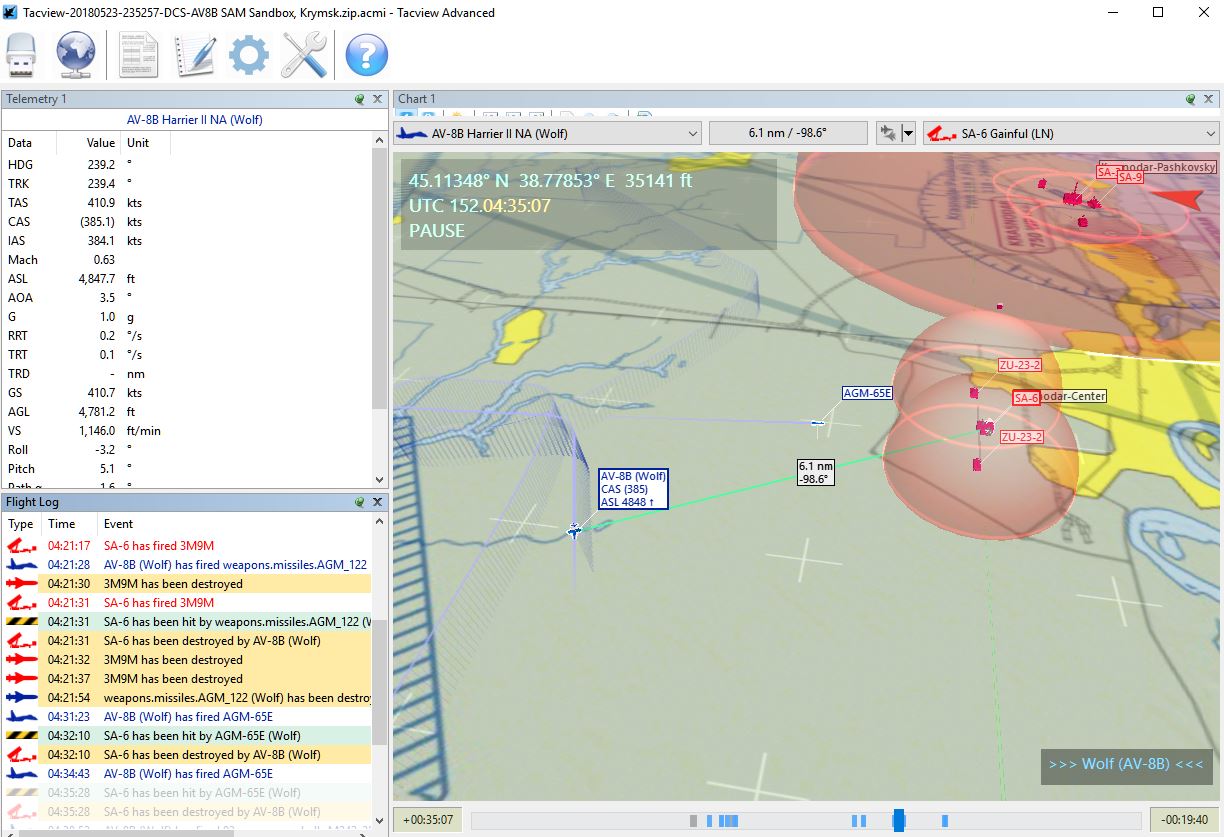This screenshot has width=1224, height=837.
Task: Click the AV-8B Harrier II NA (Wolf) telemetry heading
Action: pyautogui.click(x=195, y=120)
